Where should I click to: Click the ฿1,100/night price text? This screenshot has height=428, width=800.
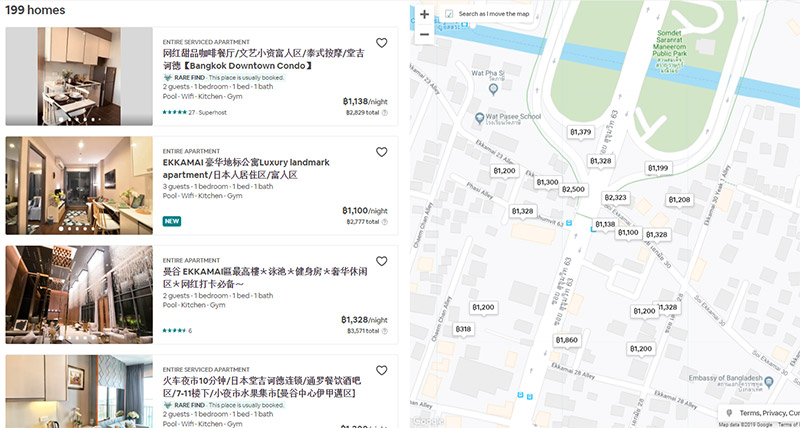point(365,211)
